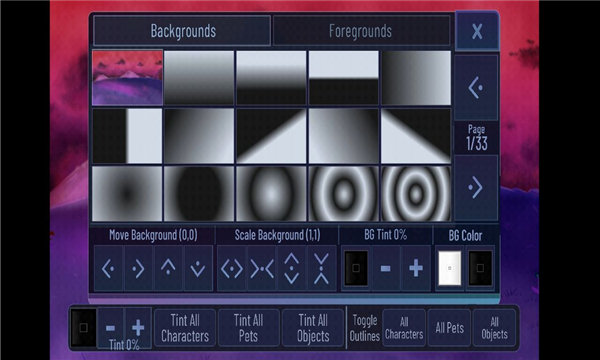Increase BG Tint with plus button

click(416, 269)
